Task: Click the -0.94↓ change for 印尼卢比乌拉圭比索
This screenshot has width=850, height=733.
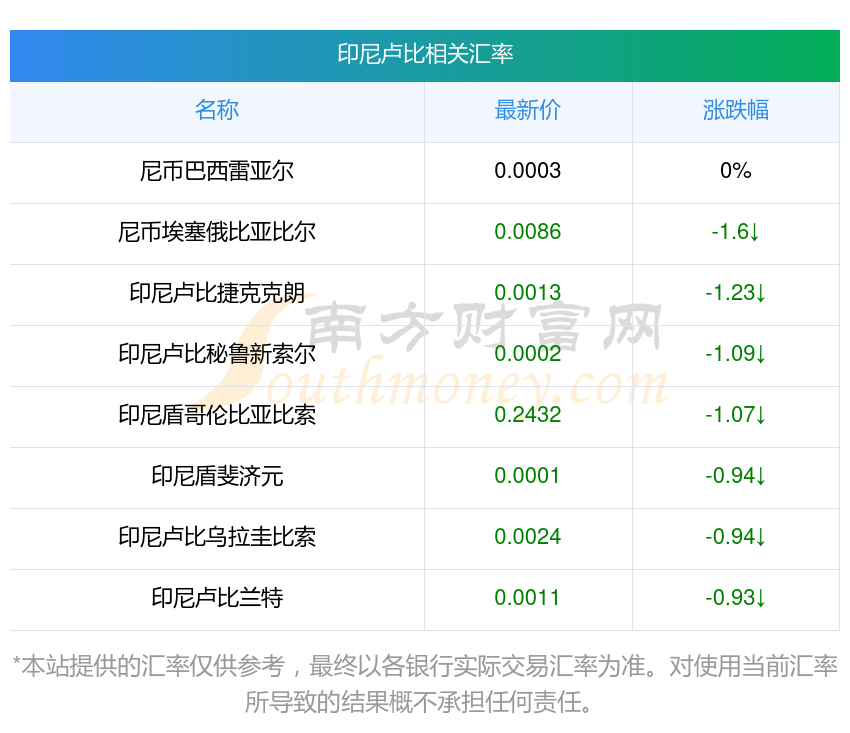Action: (x=736, y=537)
